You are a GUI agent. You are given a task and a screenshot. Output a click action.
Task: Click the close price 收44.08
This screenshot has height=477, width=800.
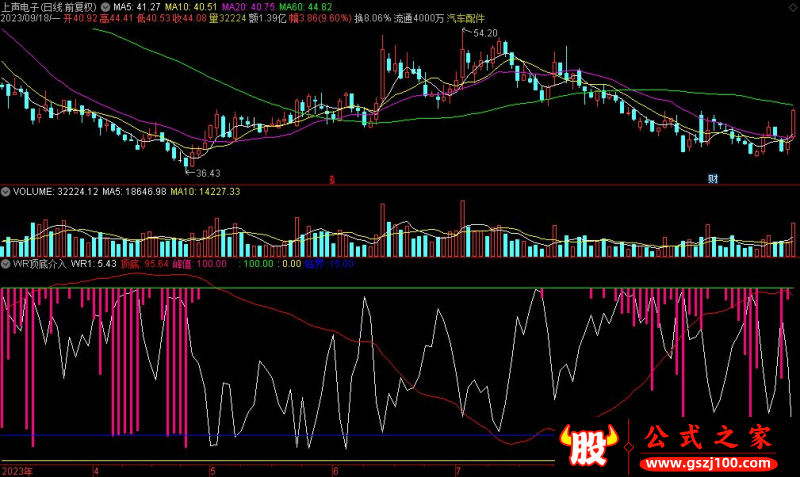(190, 18)
